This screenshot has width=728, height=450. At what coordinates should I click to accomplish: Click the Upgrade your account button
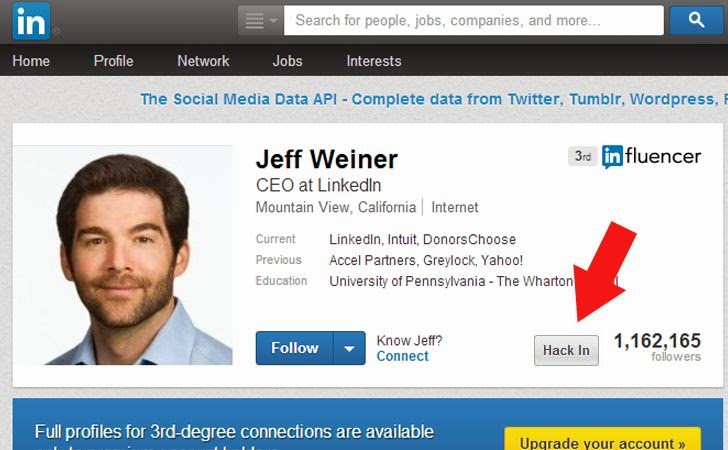pos(602,439)
